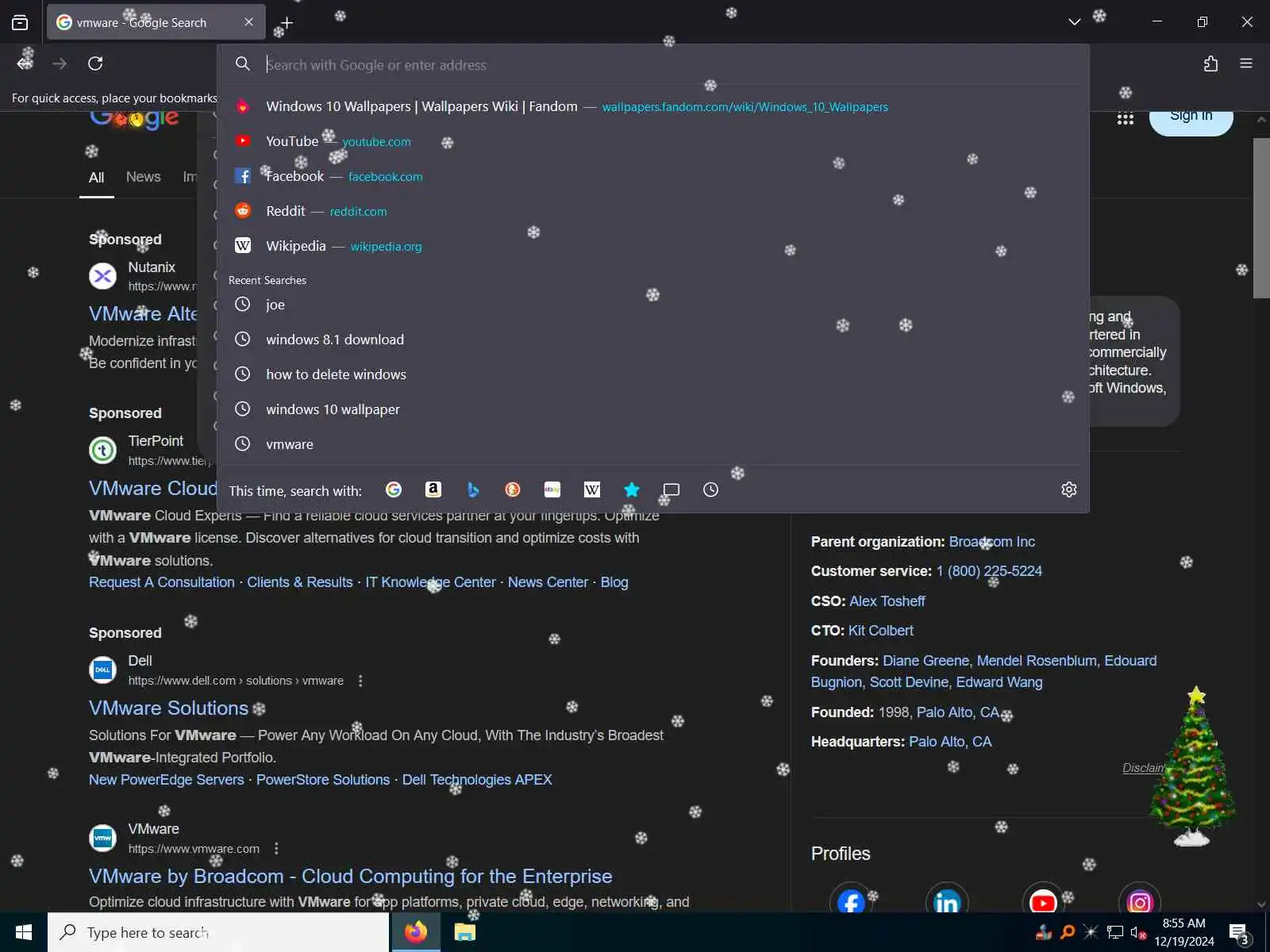Click the muted volume tray icon
This screenshot has height=952, width=1270.
[x=1137, y=933]
